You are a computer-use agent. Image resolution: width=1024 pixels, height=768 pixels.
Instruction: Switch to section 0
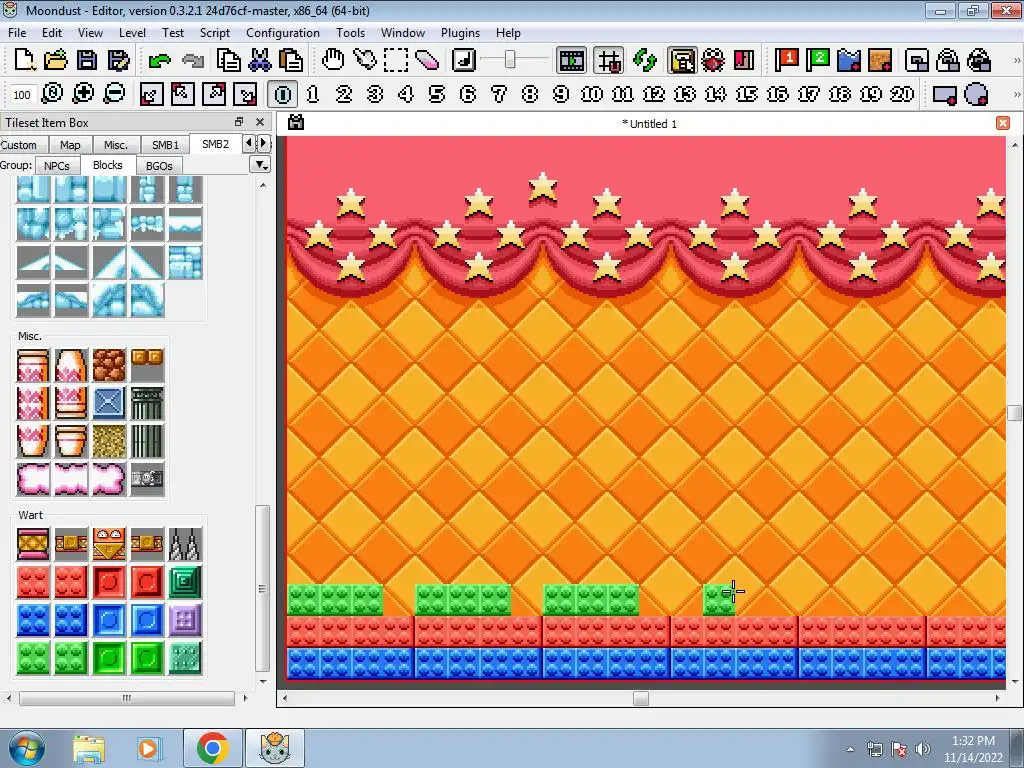(282, 94)
